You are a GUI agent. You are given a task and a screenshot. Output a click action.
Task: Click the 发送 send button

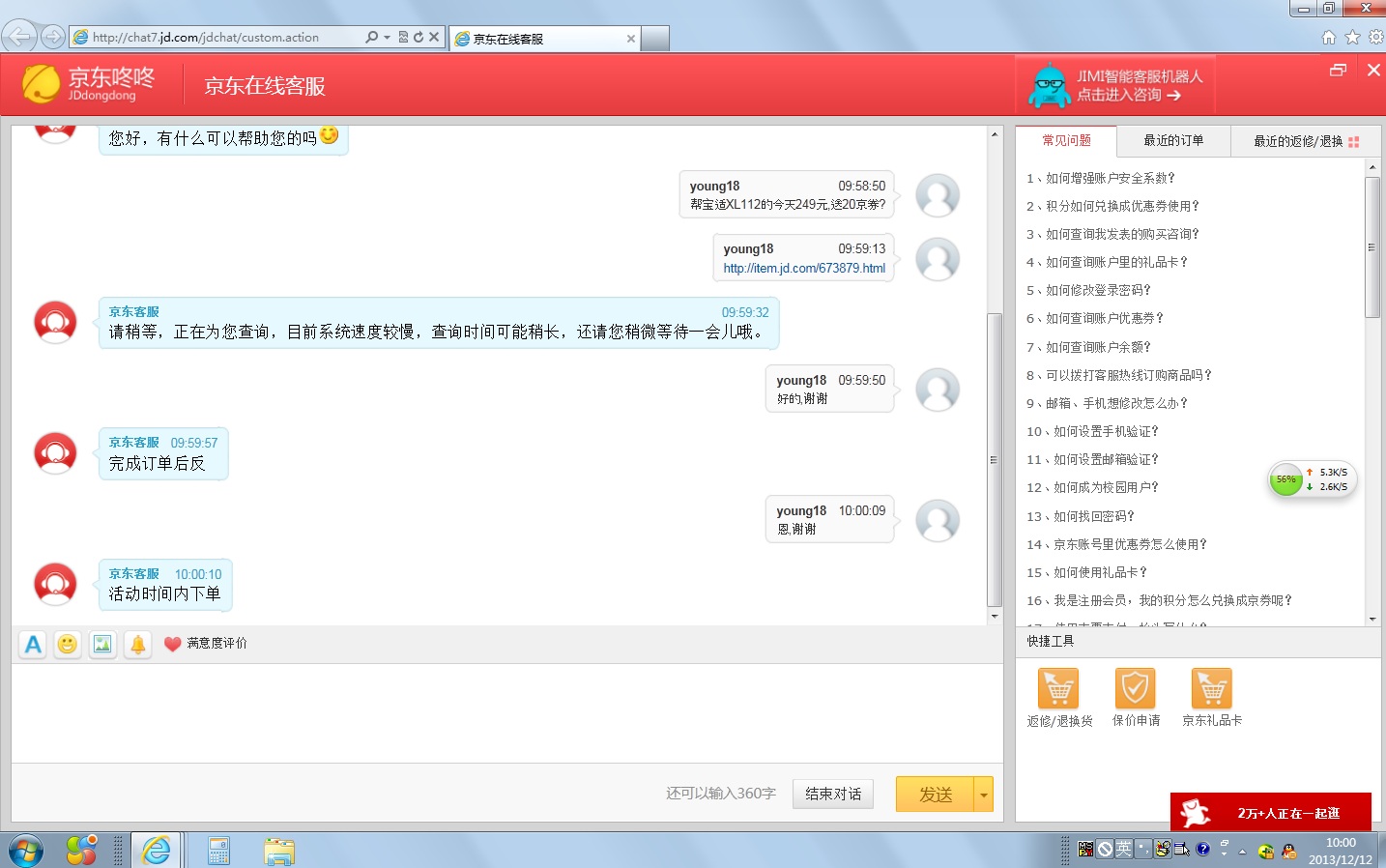click(x=935, y=795)
